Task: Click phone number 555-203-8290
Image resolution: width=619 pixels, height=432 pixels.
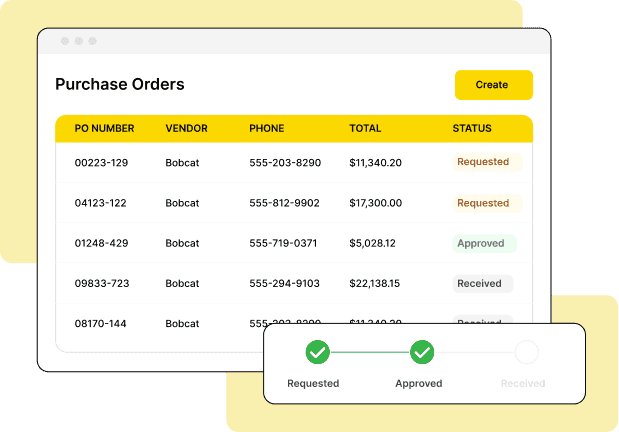Action: pos(285,163)
